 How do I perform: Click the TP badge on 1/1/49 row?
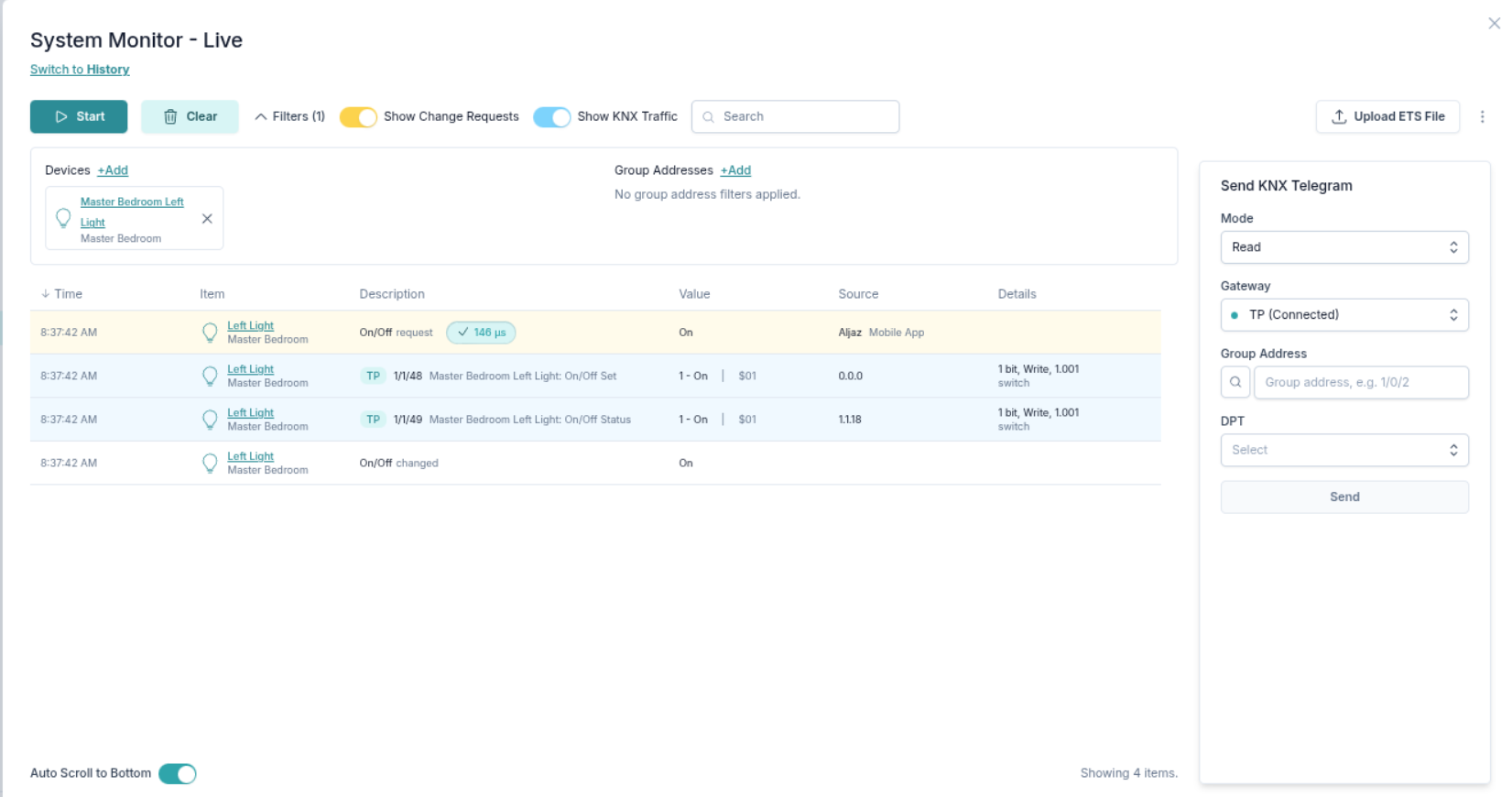(x=373, y=420)
